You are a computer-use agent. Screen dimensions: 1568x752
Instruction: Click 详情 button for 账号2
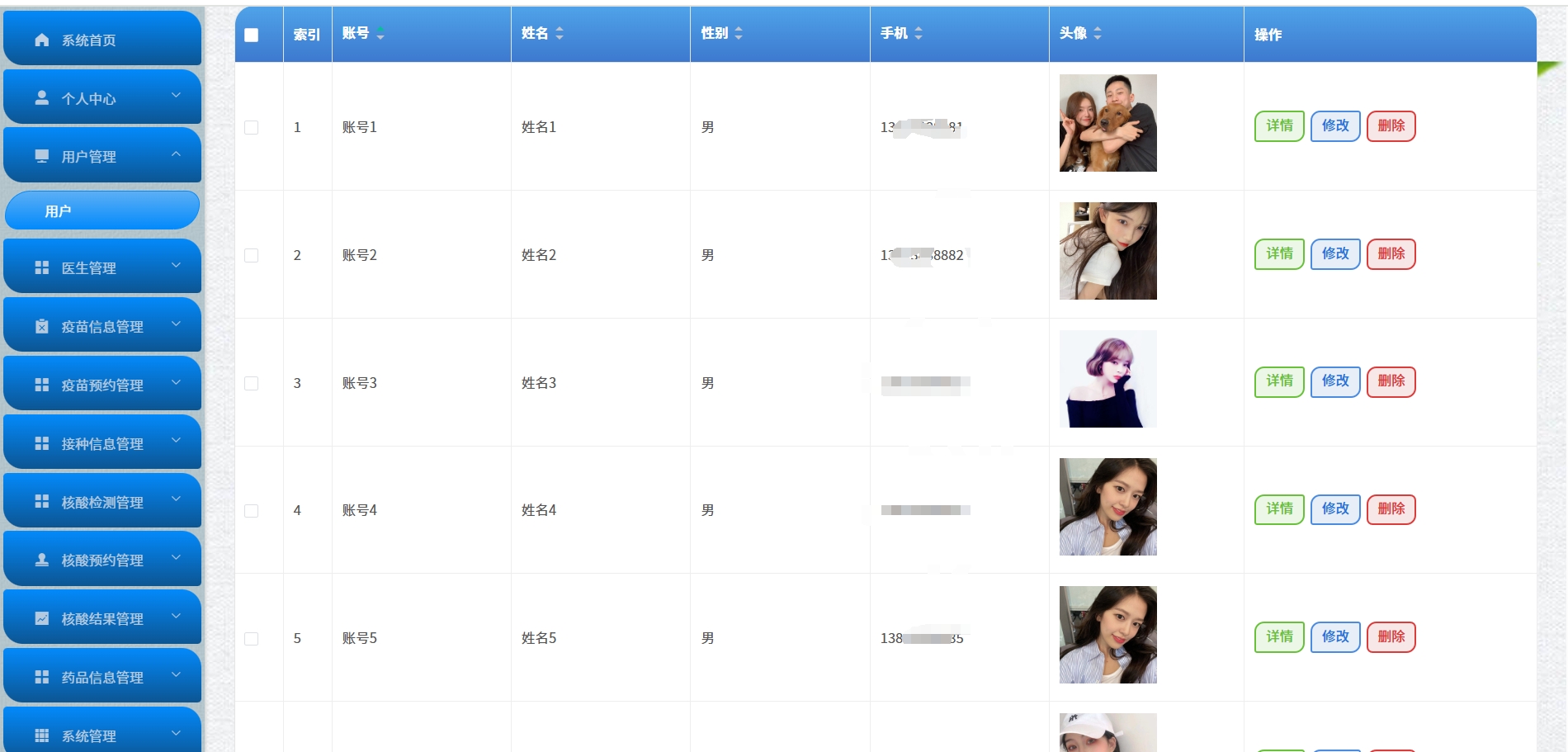pyautogui.click(x=1279, y=253)
